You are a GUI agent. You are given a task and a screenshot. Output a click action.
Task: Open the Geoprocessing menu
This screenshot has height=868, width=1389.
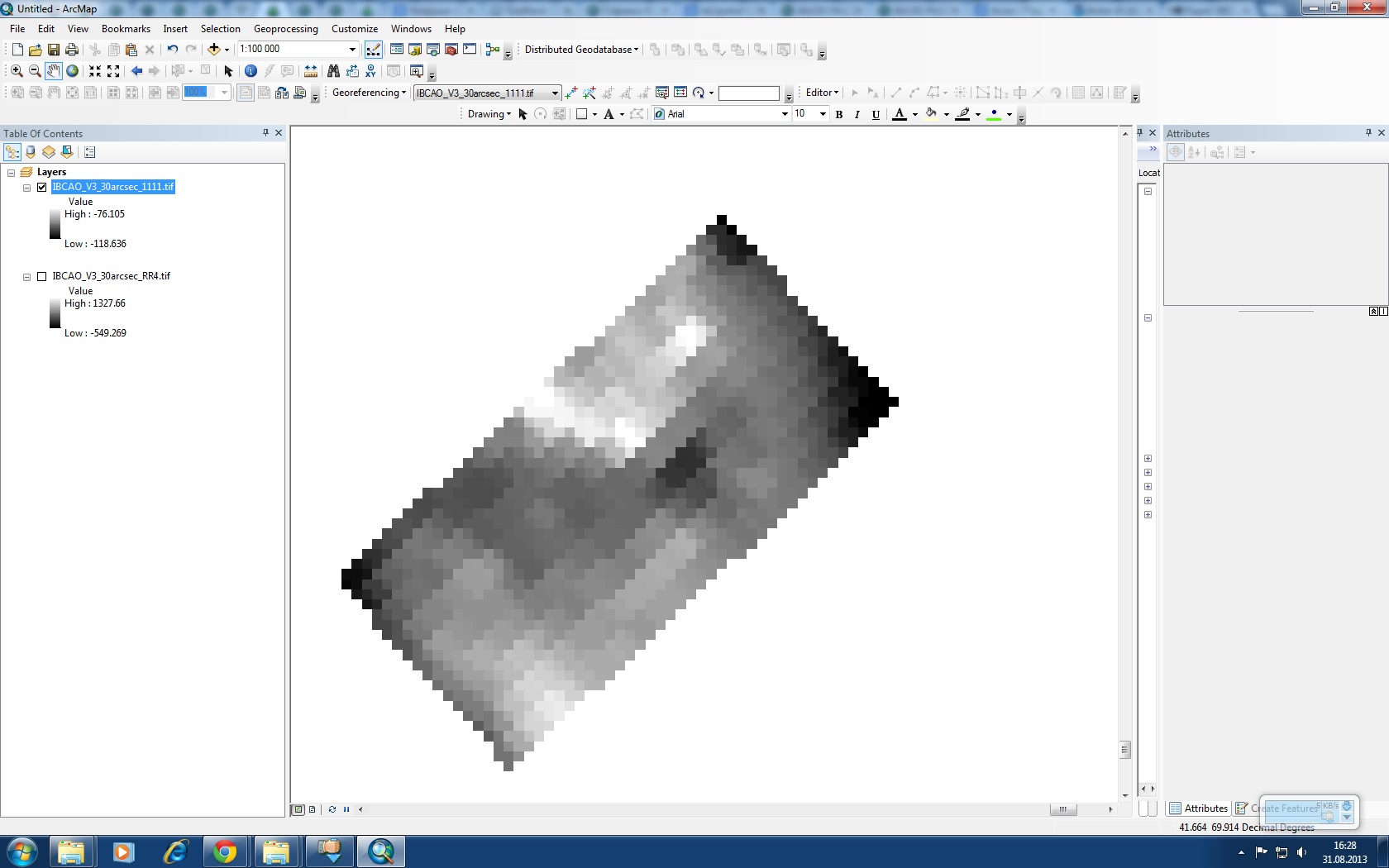(x=285, y=29)
